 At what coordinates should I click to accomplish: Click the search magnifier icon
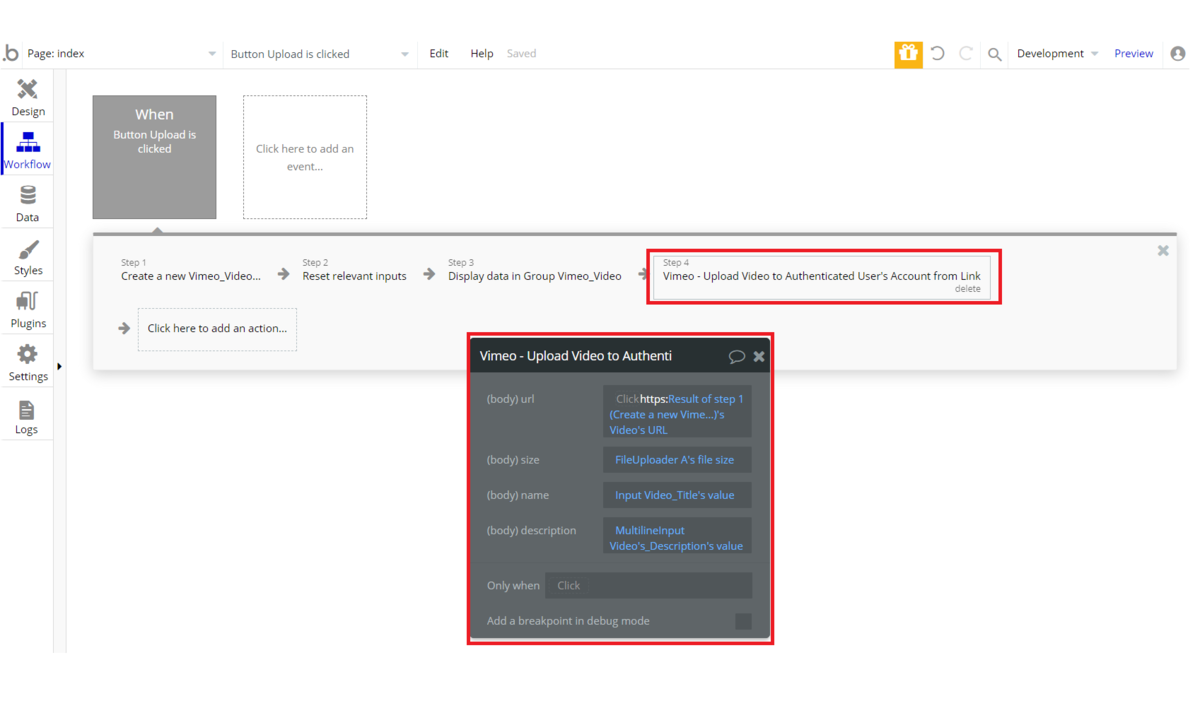[995, 55]
